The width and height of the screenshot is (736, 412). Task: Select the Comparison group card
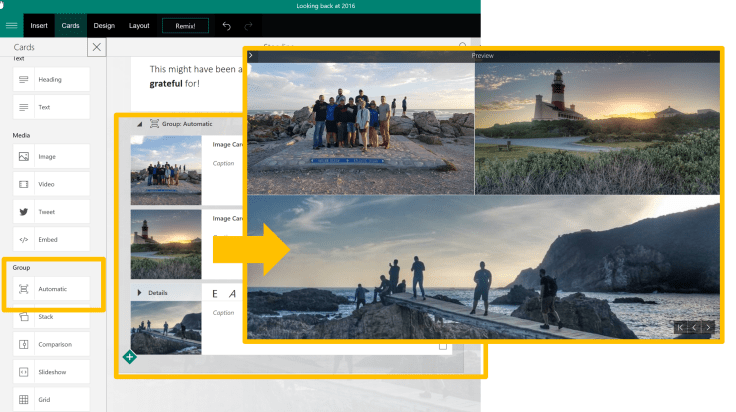click(51, 344)
